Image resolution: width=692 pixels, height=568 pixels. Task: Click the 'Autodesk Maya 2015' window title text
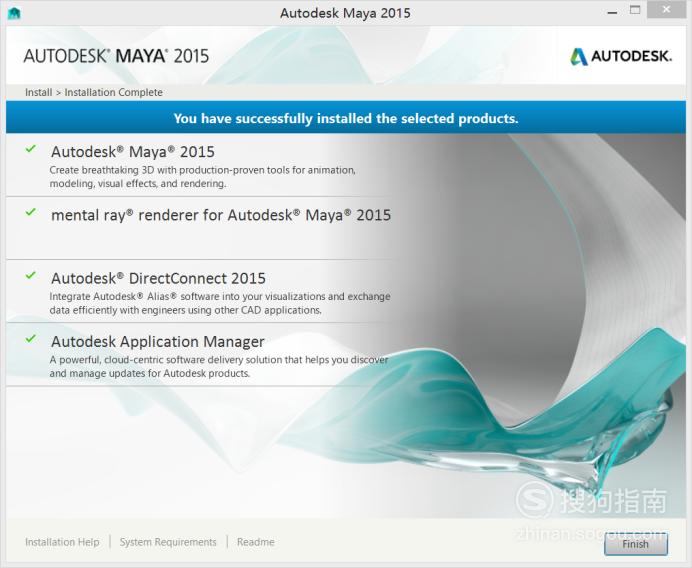point(345,13)
